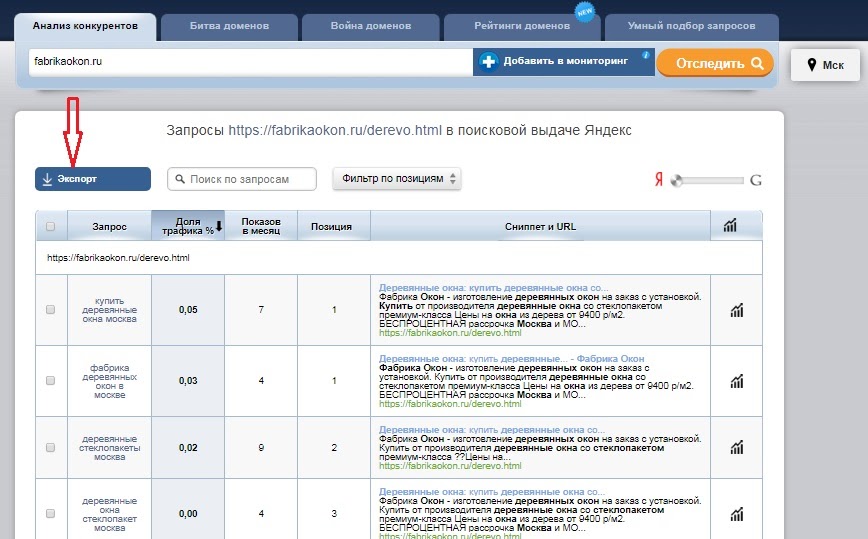Click the traffic share value 0,05

click(x=188, y=310)
